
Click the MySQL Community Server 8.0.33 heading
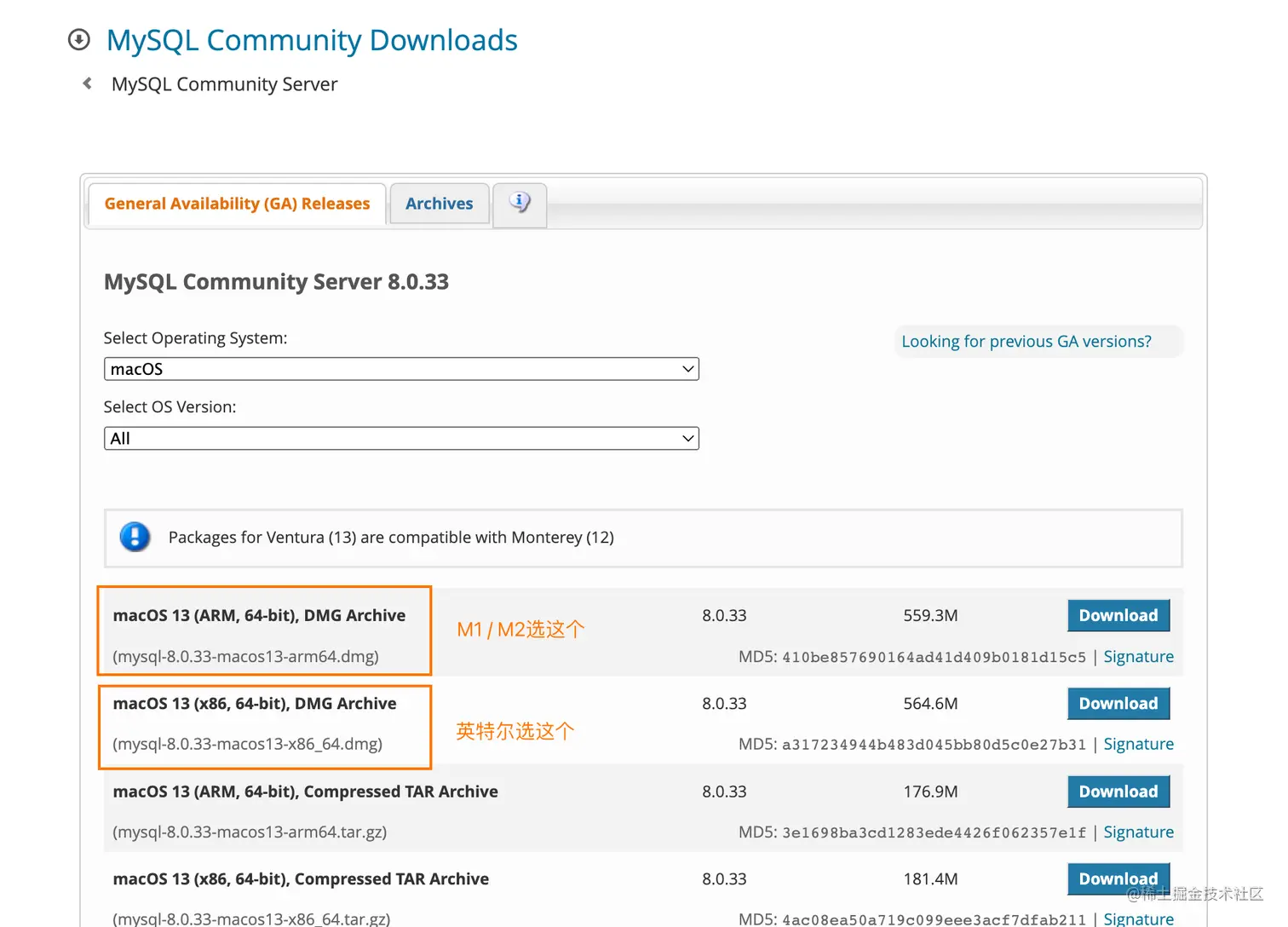(276, 282)
